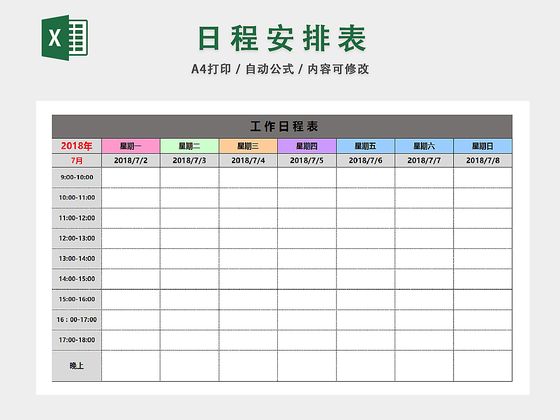Click the blue 星期五 header cell
Viewport: 560px width, 420px height.
point(365,146)
